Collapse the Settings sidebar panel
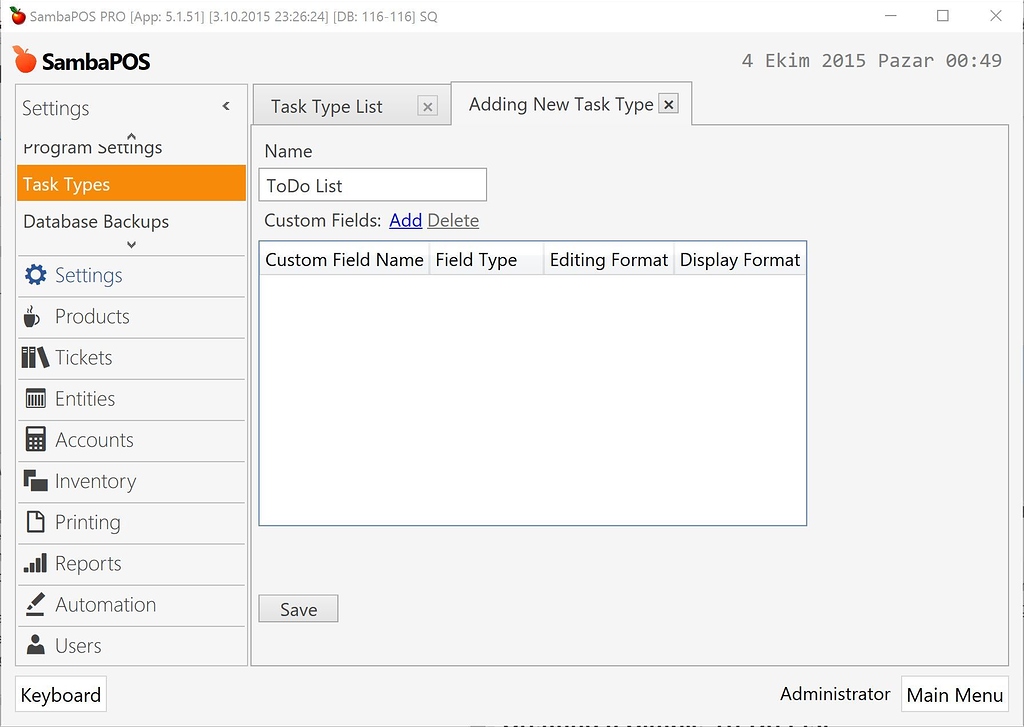The image size is (1024, 727). coord(226,106)
